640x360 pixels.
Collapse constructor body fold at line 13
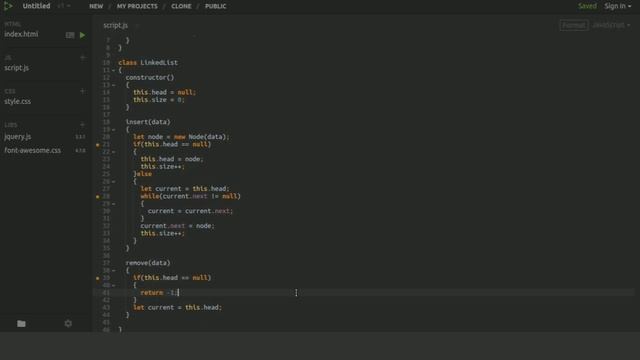coord(113,85)
